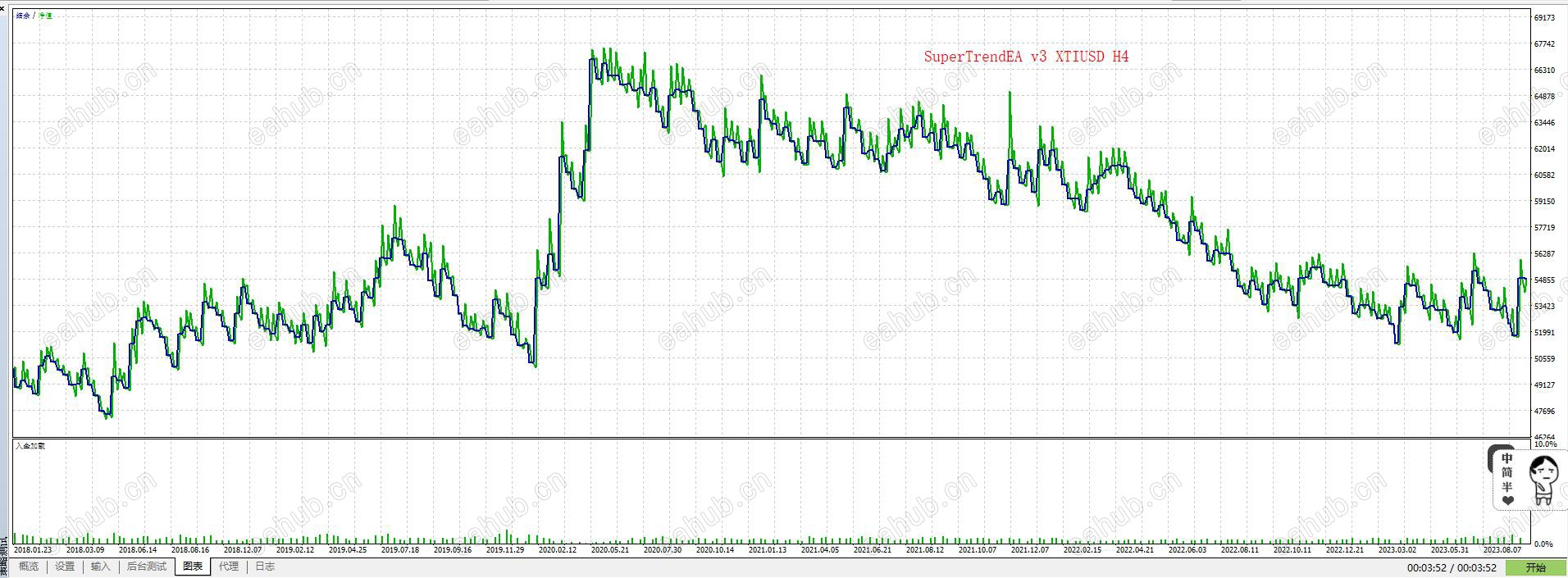Viewport: 1568px width, 578px height.
Task: Click the cartoon figure input method mascot
Action: click(x=1543, y=480)
